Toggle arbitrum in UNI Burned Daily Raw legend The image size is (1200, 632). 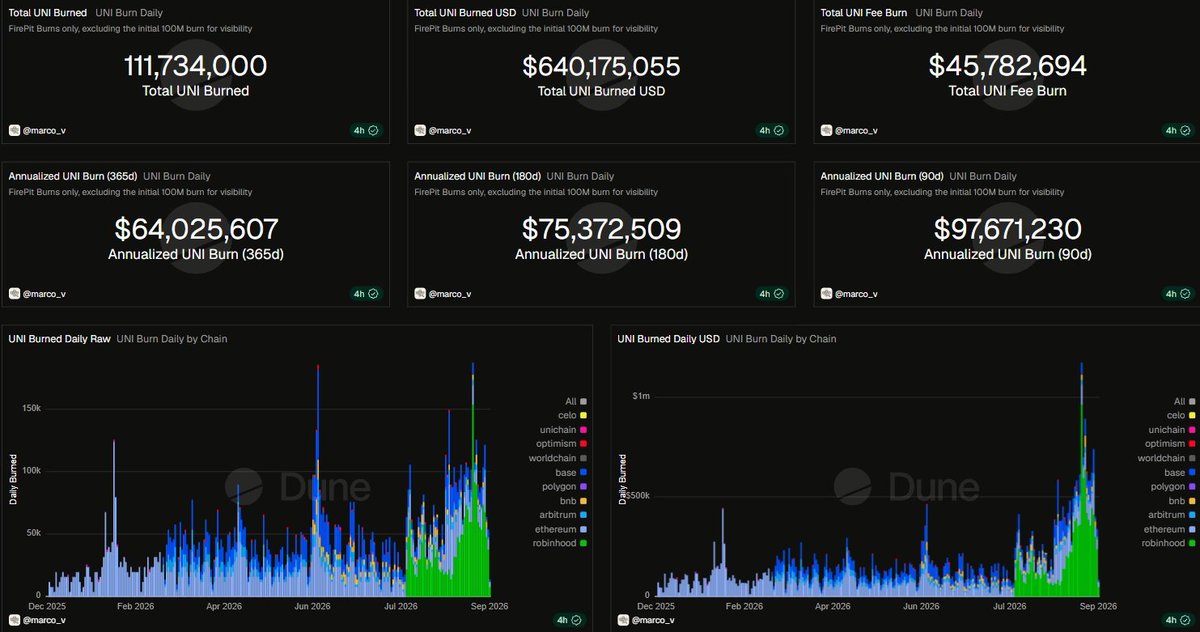(x=562, y=514)
